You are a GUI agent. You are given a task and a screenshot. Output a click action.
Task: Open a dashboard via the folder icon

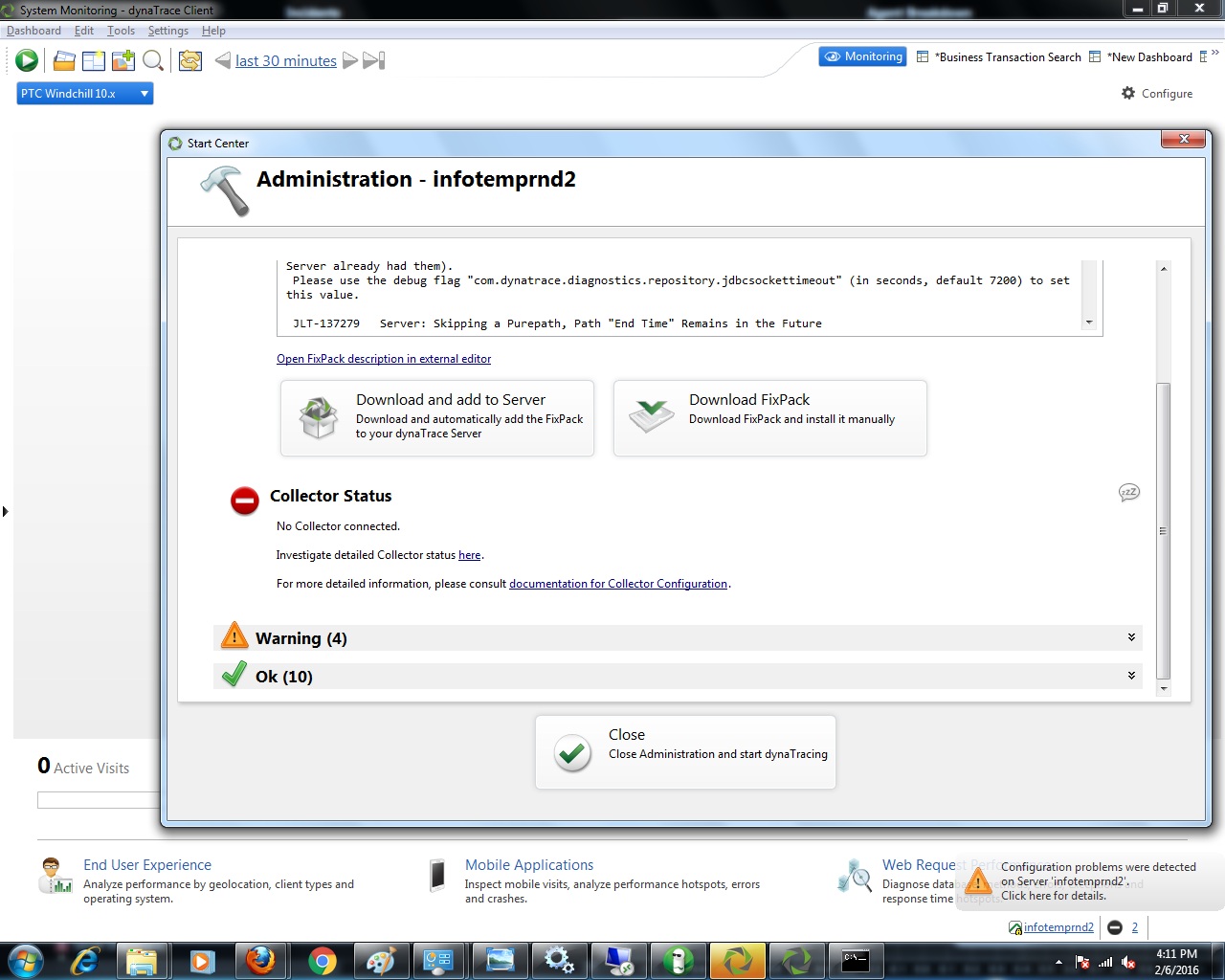pos(64,60)
